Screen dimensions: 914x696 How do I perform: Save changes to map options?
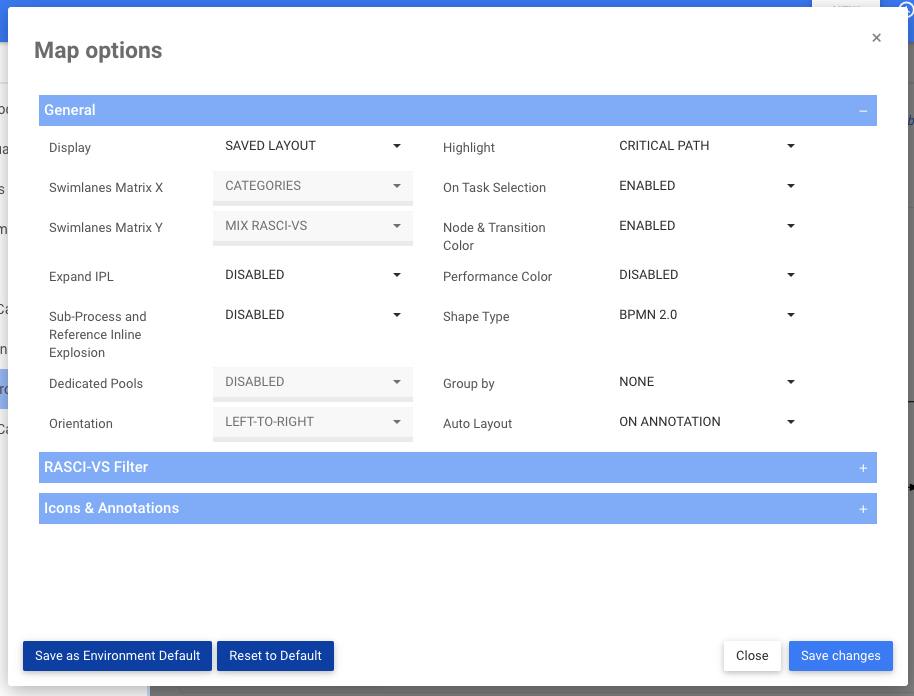[840, 656]
